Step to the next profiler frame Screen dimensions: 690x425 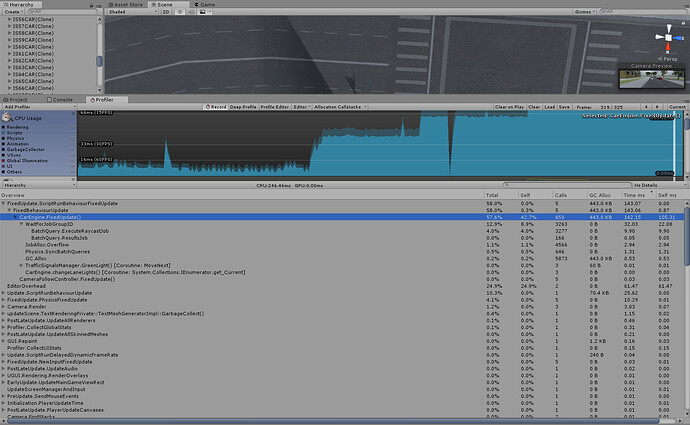(657, 107)
